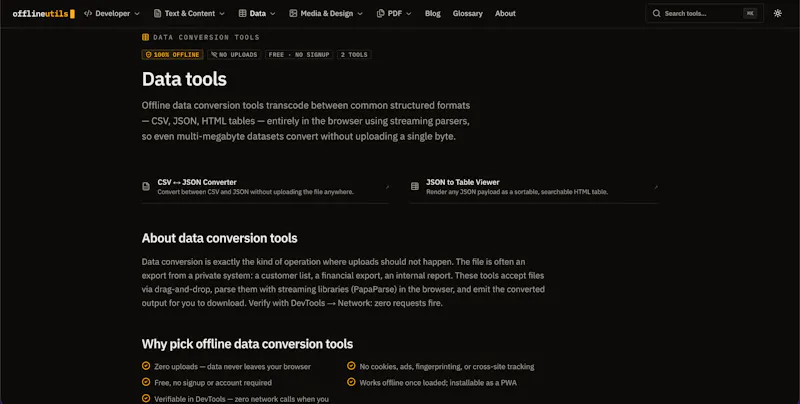Click the CSV ↔ JSON Converter file icon
800x404 pixels.
(146, 187)
